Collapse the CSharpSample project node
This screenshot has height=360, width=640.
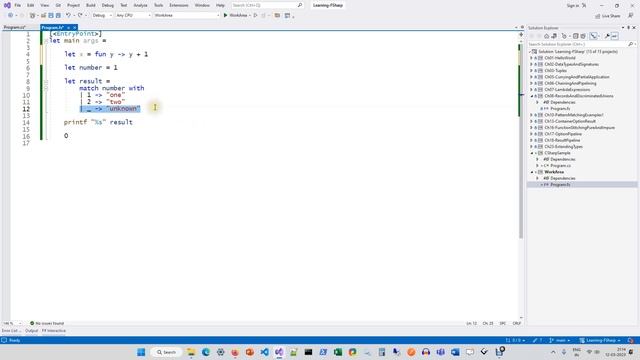coord(531,153)
